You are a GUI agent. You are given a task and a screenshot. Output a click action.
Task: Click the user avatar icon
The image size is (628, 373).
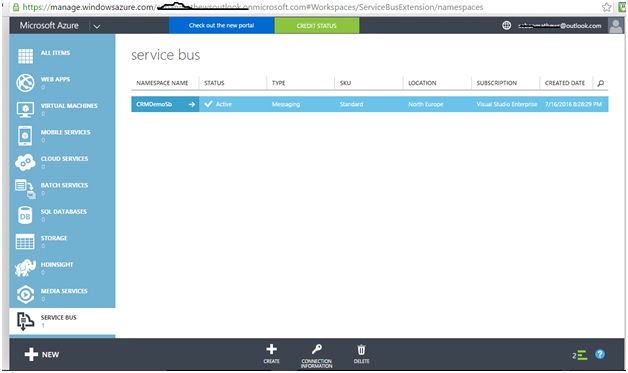615,26
